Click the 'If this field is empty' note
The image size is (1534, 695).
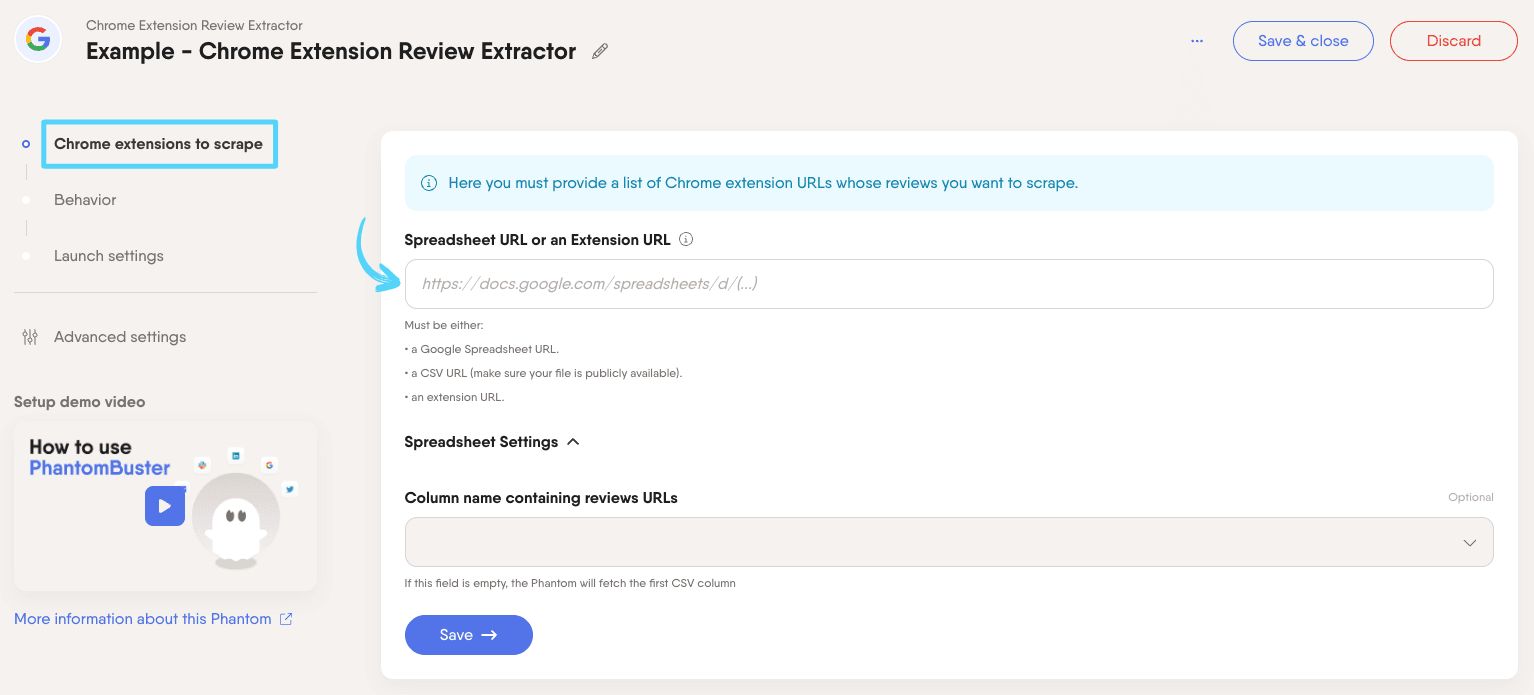(570, 583)
